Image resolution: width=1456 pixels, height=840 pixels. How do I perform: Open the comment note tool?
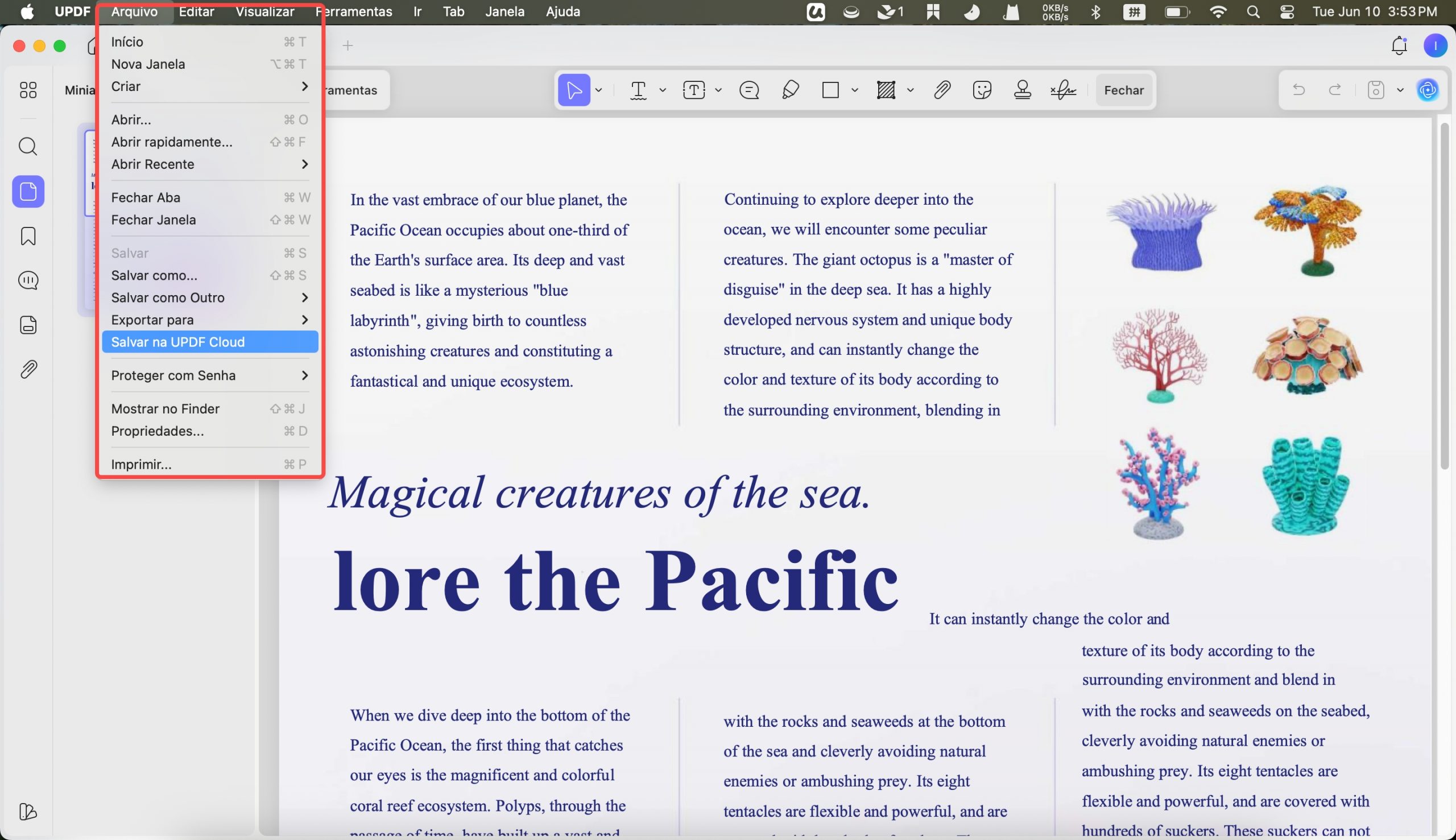pos(749,90)
